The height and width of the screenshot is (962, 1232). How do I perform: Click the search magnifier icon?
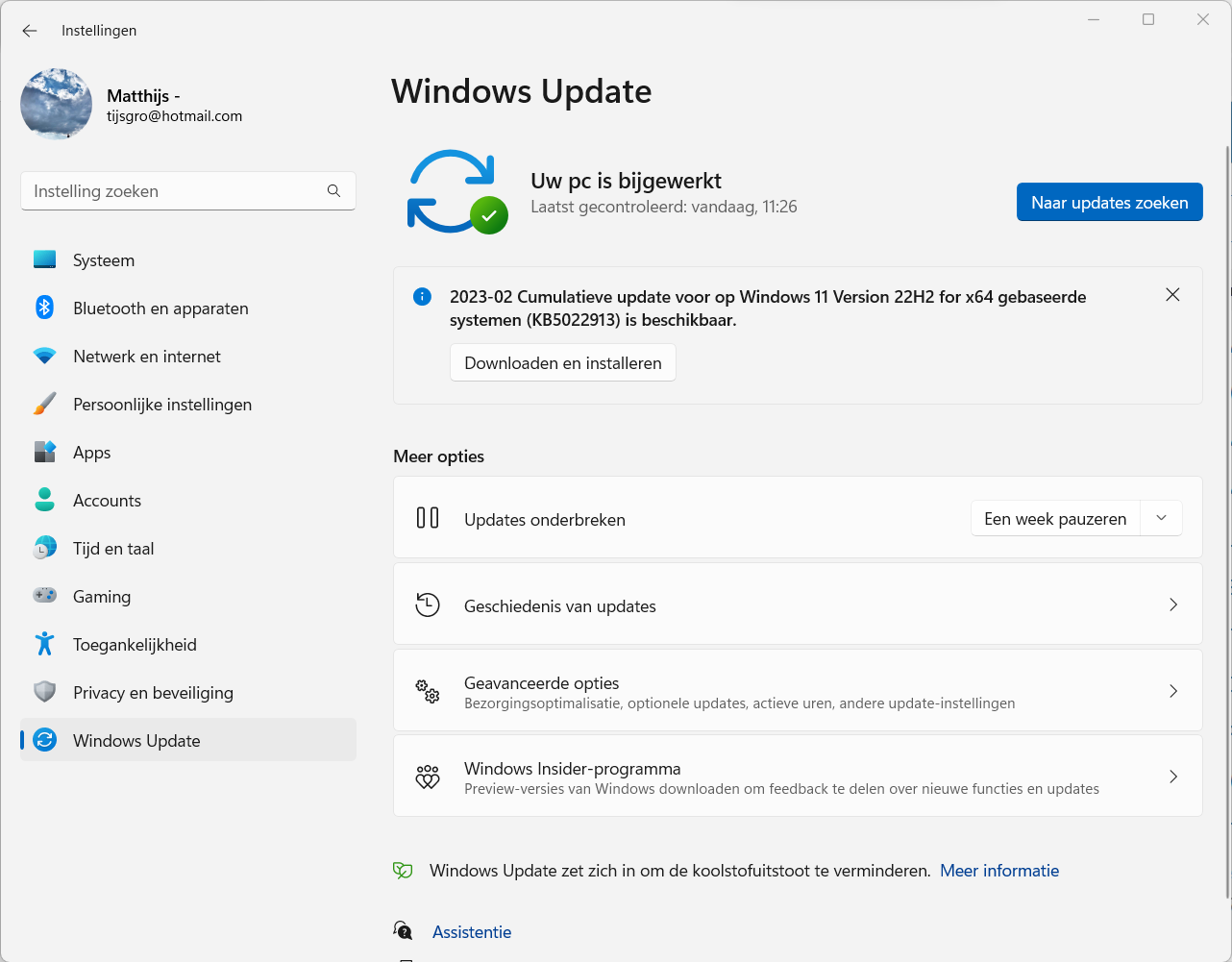point(333,191)
